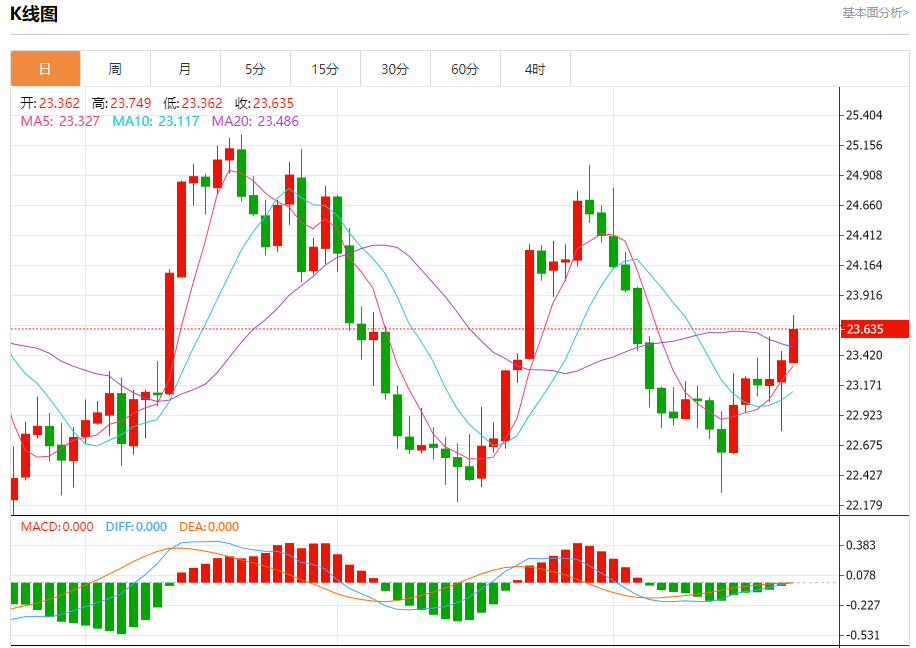Click the MA20: 23.486 indicator label
The height and width of the screenshot is (648, 916).
pos(255,122)
